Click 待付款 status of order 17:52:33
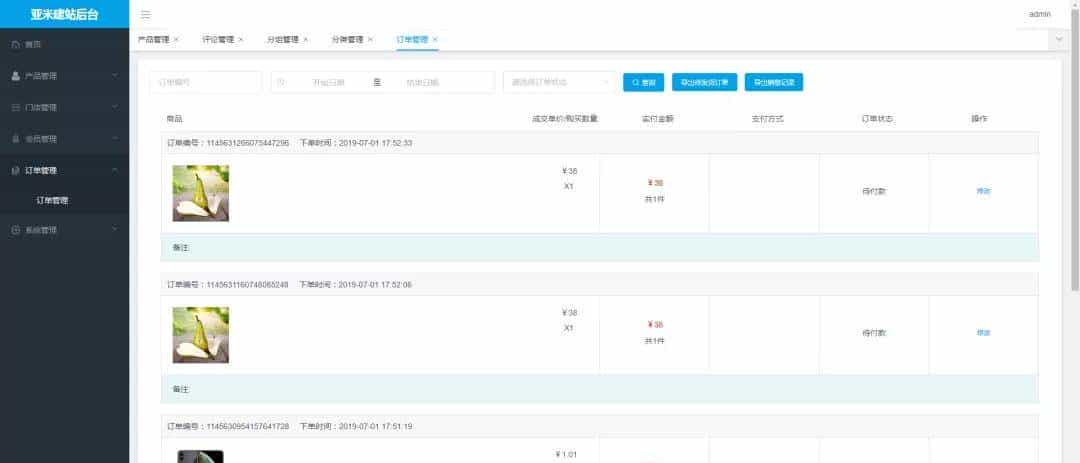Image resolution: width=1080 pixels, height=463 pixels. coord(873,192)
